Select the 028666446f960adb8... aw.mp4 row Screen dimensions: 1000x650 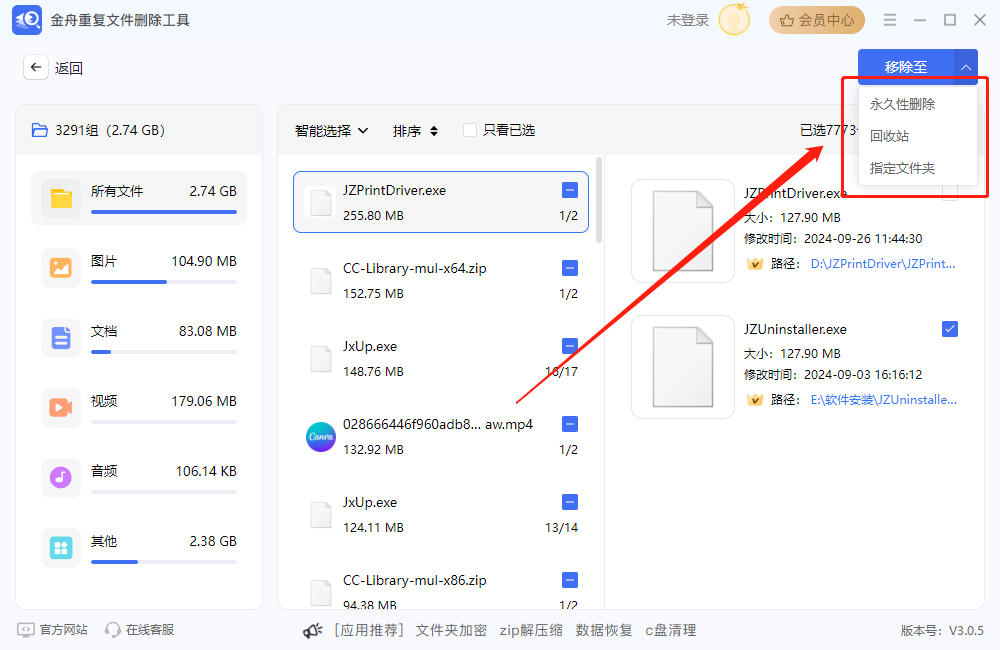click(441, 437)
